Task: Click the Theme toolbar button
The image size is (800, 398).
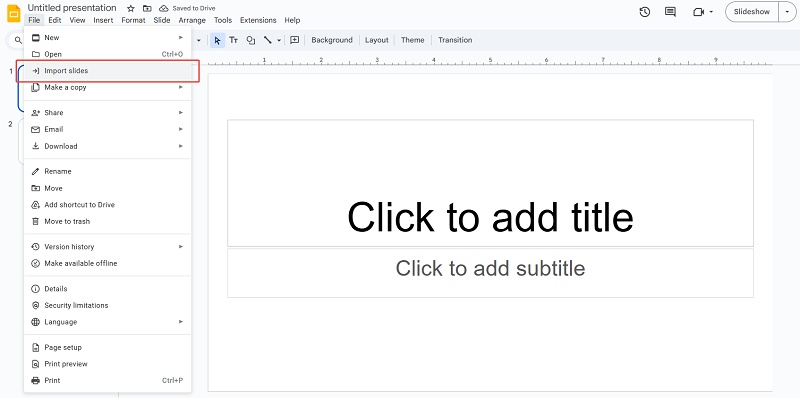Action: [412, 40]
